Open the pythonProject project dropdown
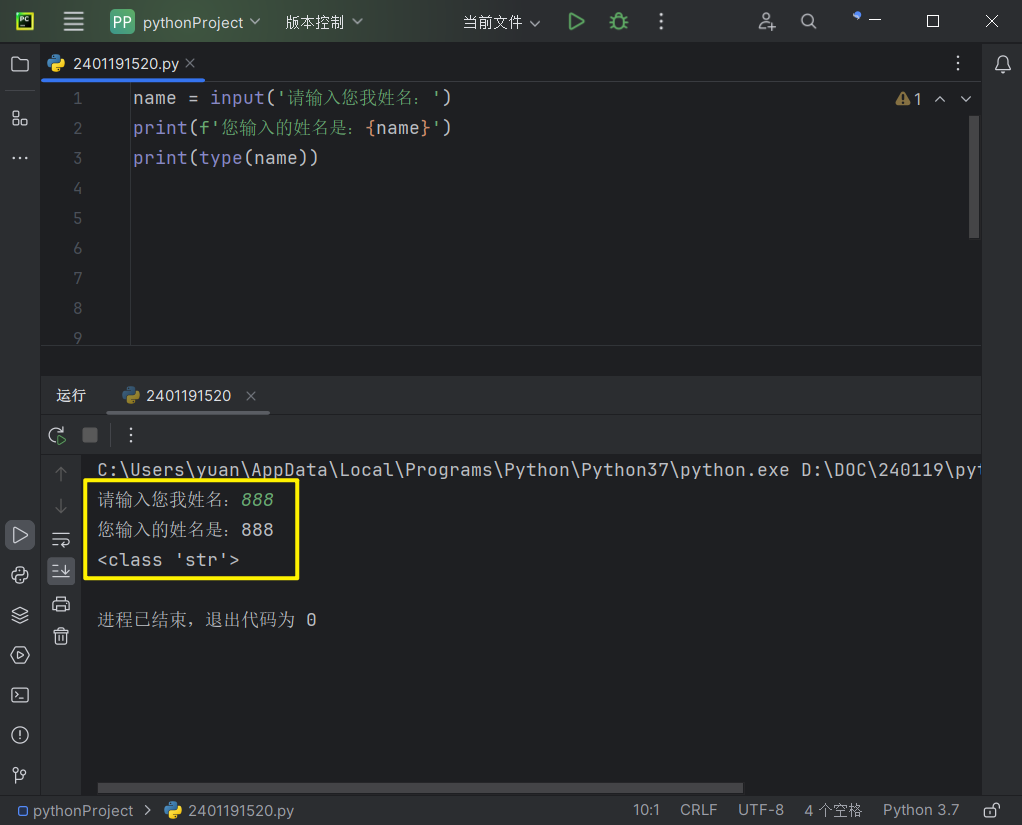 [x=186, y=22]
